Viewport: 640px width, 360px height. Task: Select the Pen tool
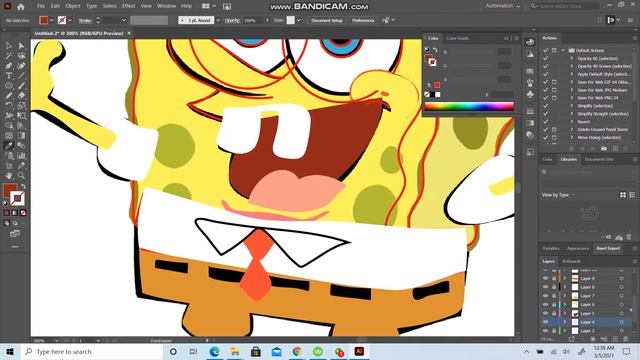pyautogui.click(x=9, y=66)
